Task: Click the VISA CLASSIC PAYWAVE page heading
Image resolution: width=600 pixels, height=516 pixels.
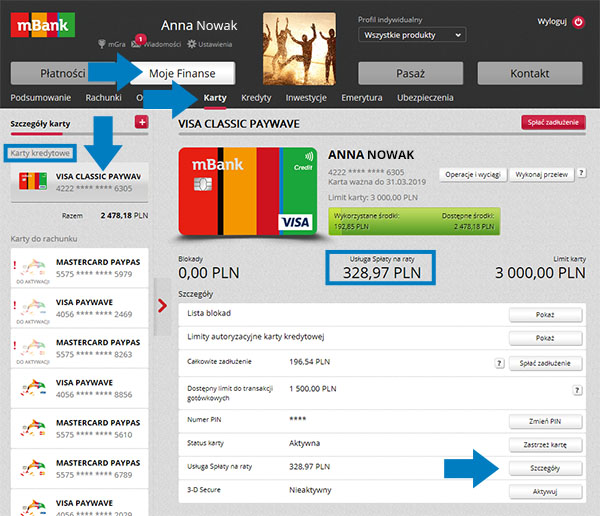Action: point(239,124)
